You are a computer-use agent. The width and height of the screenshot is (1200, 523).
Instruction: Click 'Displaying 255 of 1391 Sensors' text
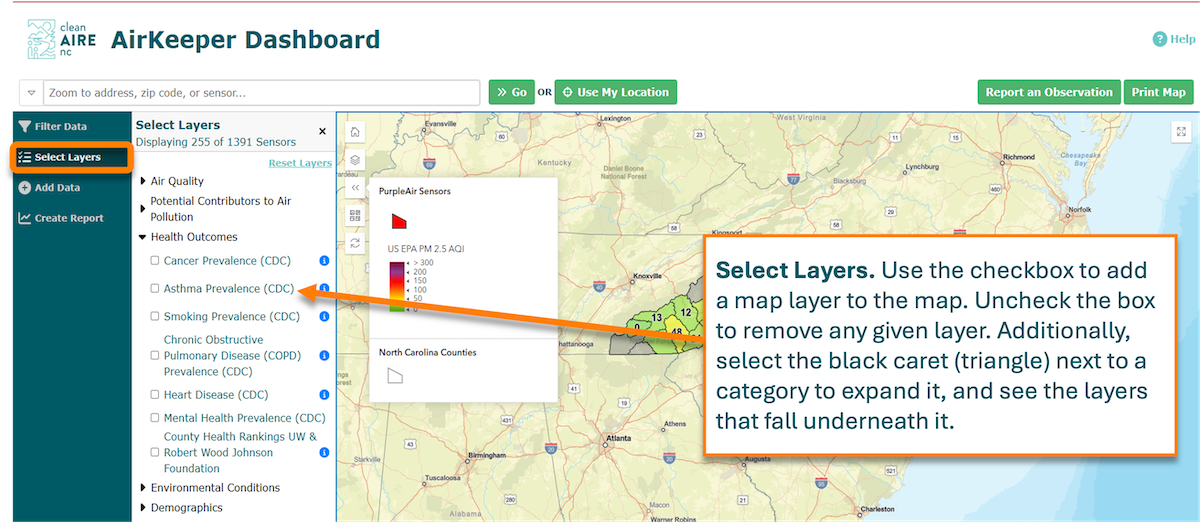pyautogui.click(x=216, y=142)
